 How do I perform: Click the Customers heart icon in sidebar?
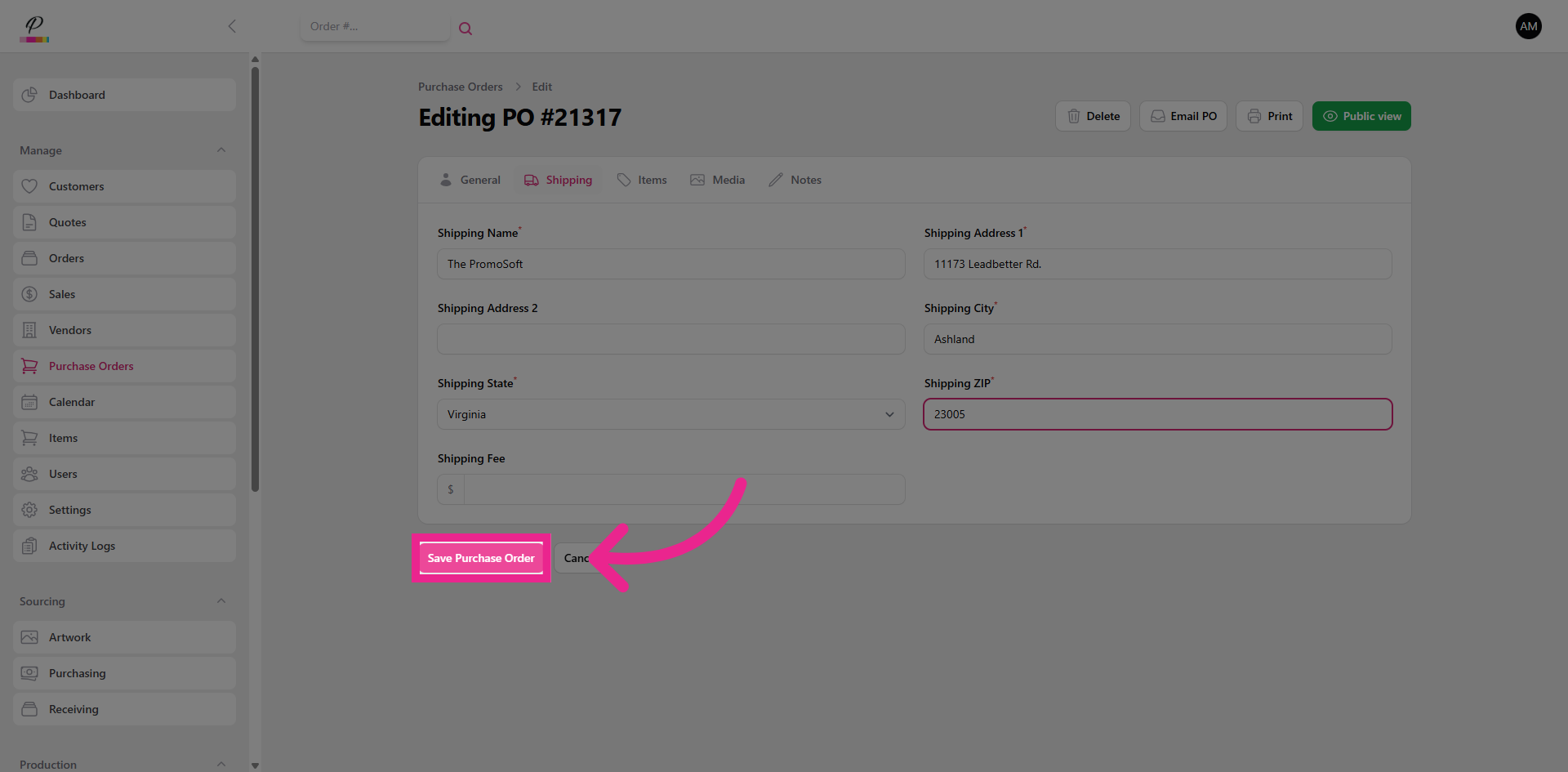tap(29, 186)
